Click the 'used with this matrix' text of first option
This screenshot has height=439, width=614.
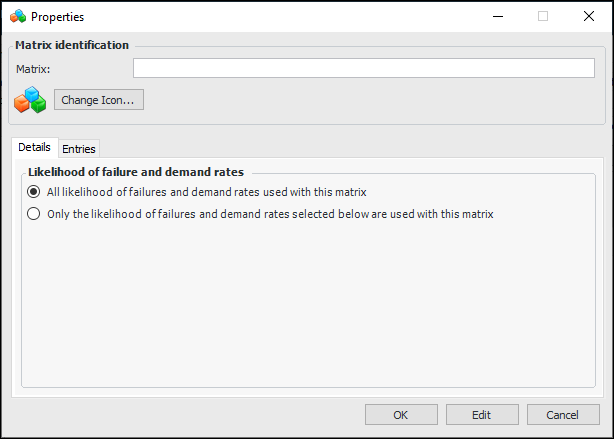click(x=313, y=191)
